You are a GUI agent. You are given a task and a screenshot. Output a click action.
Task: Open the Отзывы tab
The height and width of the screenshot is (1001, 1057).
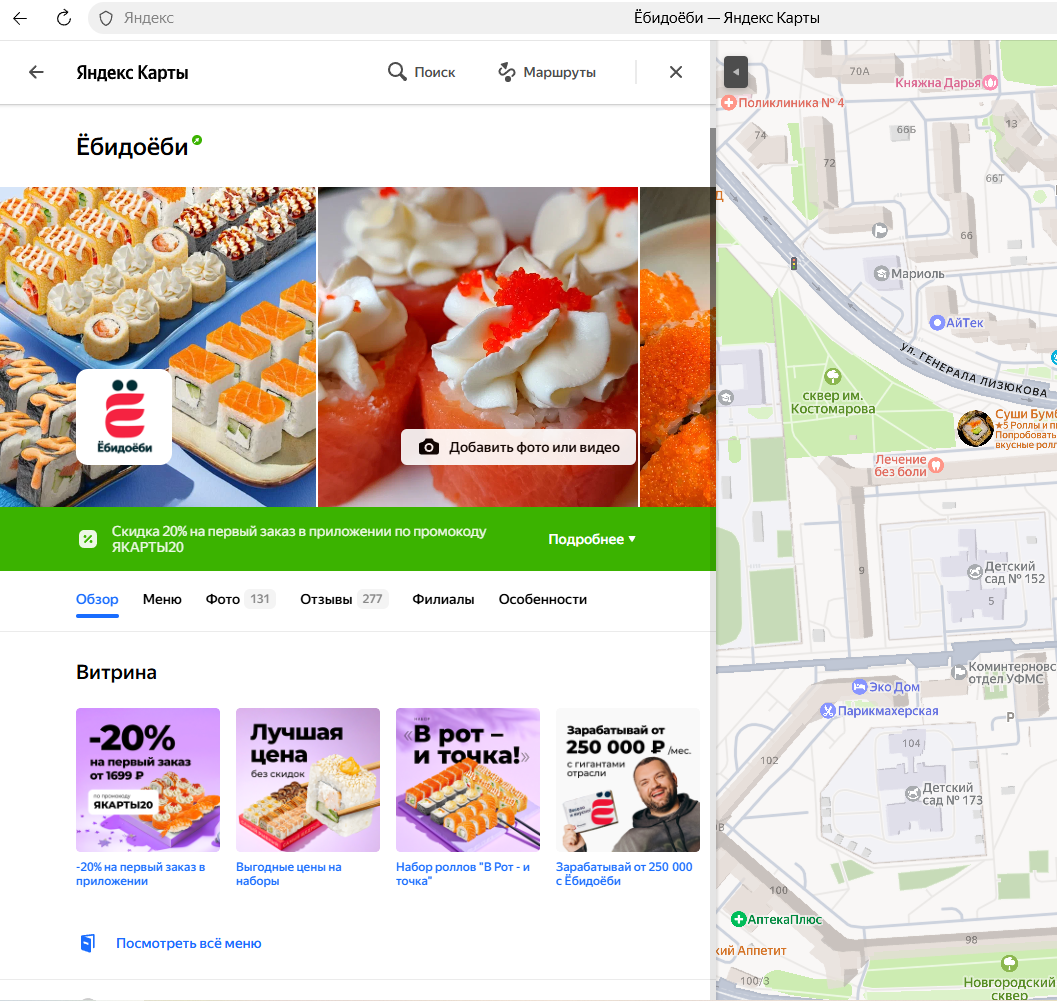click(x=329, y=599)
